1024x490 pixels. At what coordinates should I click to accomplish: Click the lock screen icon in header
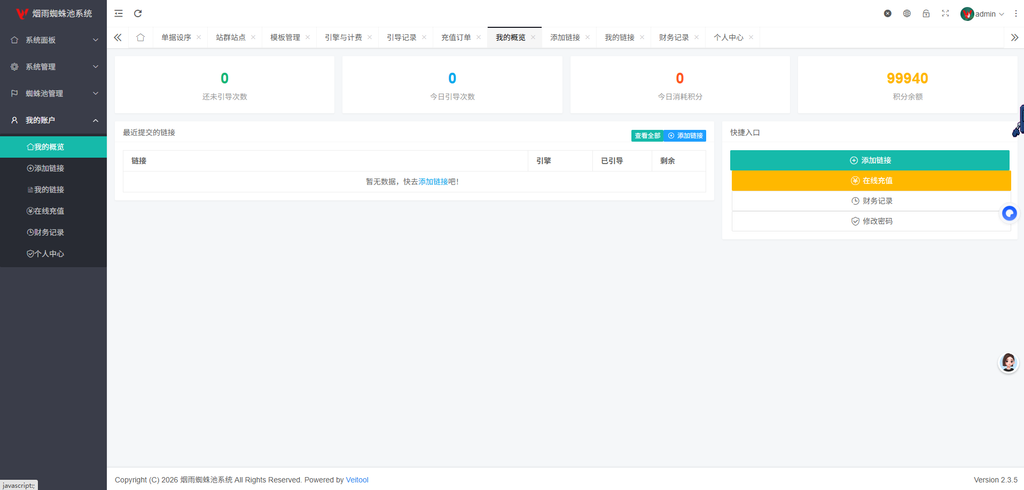926,13
